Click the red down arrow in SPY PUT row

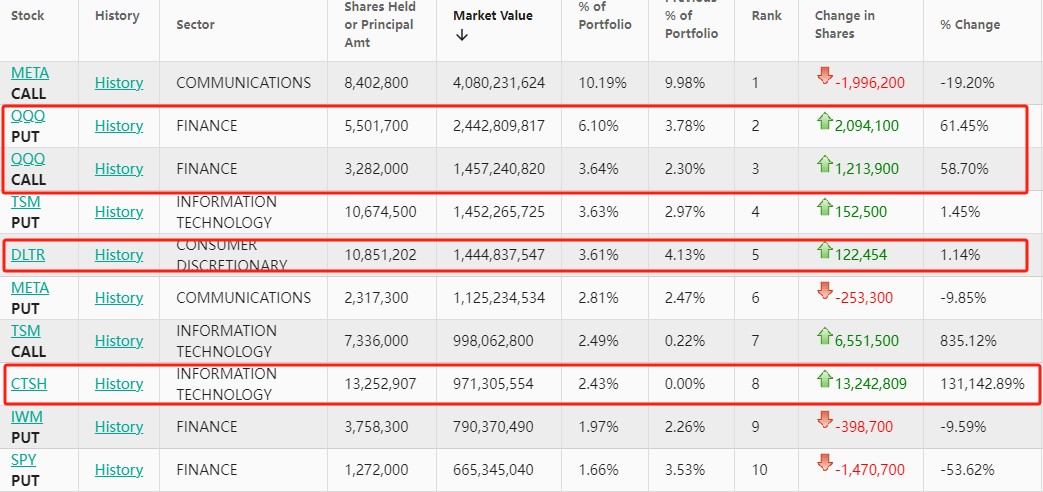[825, 463]
